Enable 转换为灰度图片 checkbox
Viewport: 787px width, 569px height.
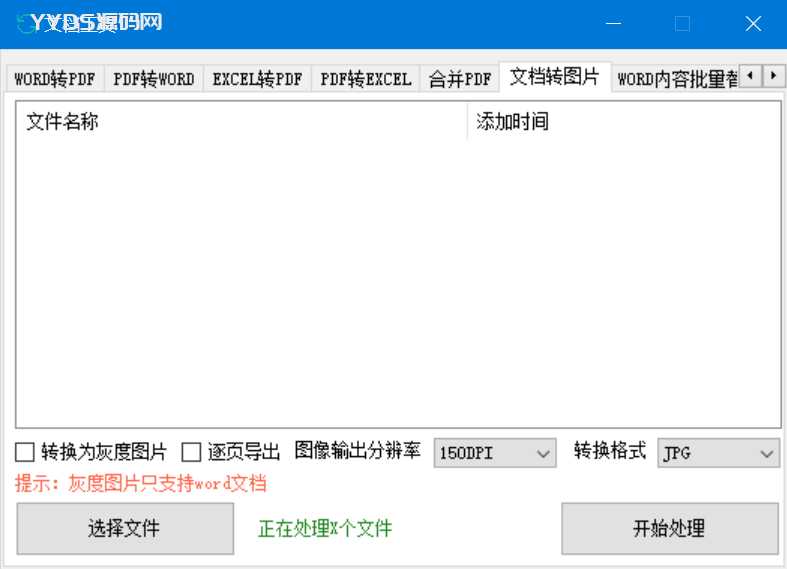pos(25,453)
